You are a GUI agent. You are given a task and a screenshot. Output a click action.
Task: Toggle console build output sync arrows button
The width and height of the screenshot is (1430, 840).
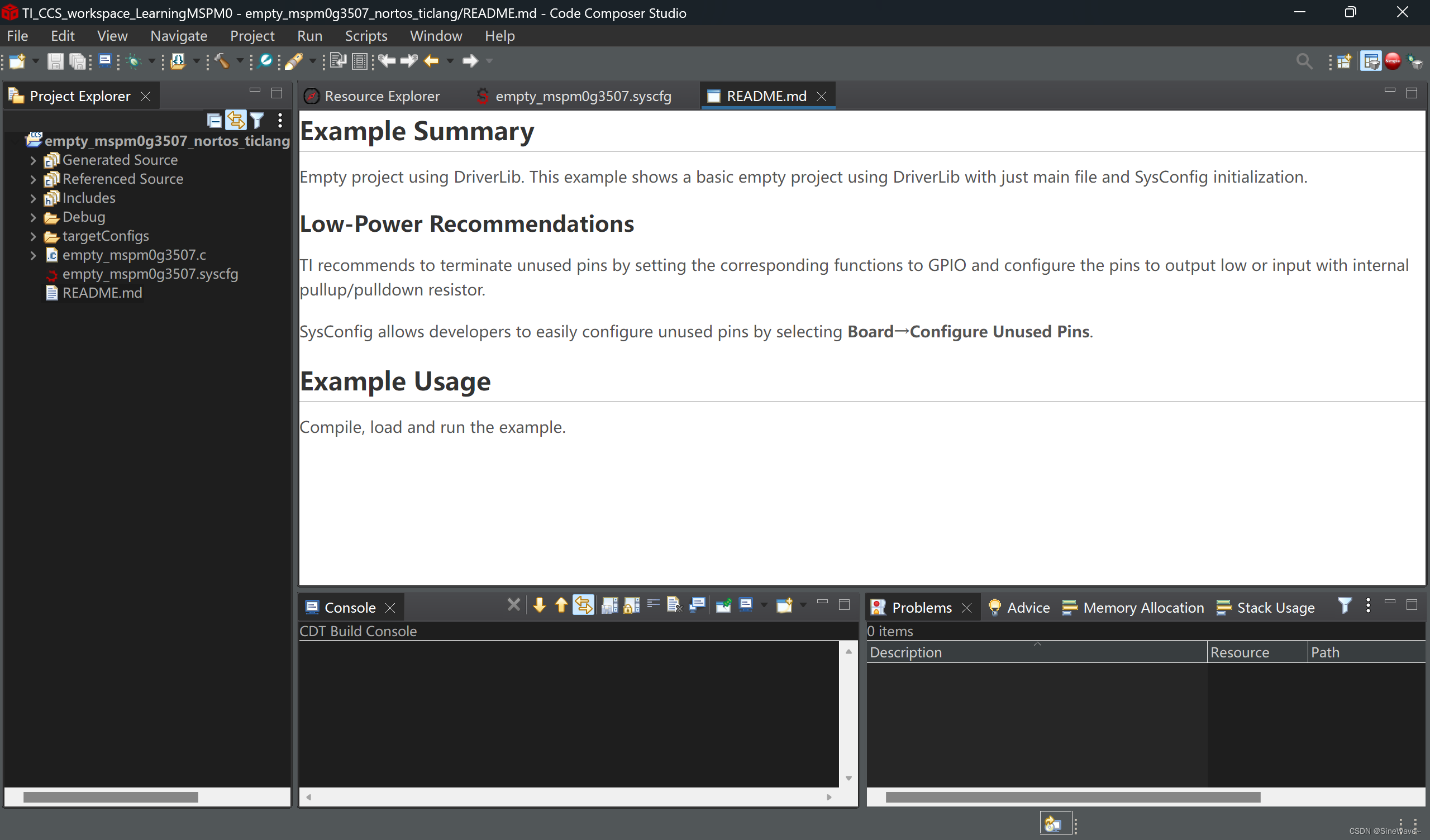[583, 605]
